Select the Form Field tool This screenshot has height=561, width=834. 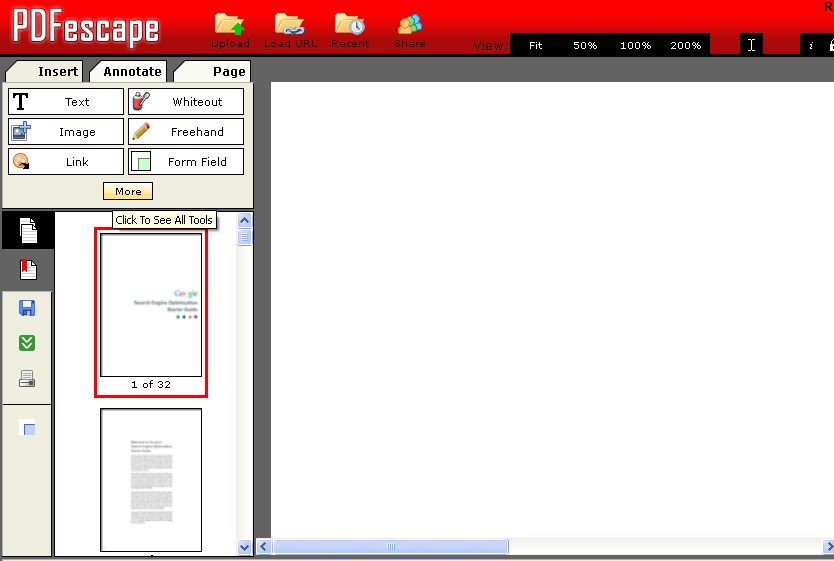[186, 162]
